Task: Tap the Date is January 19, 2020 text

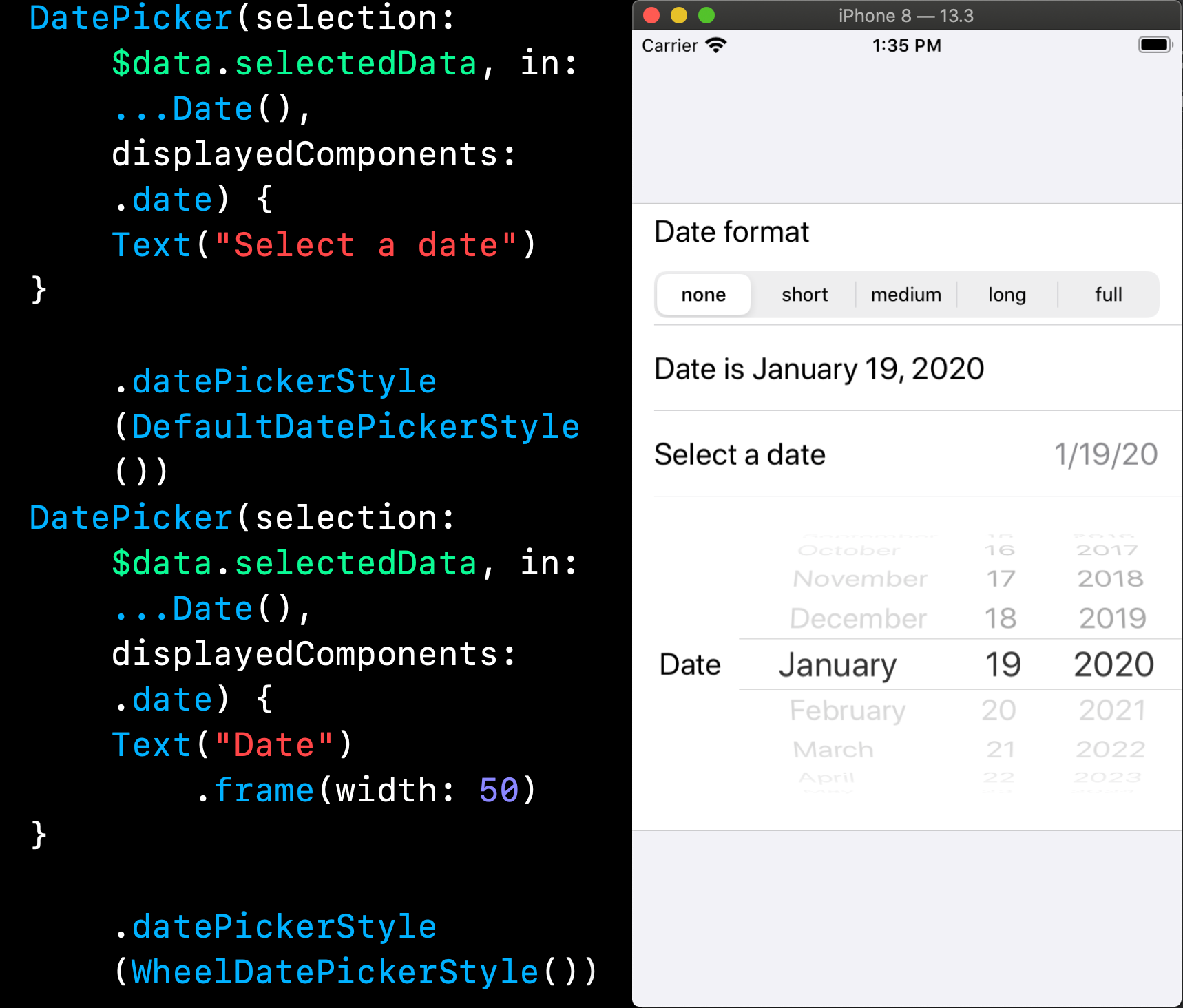Action: pos(818,368)
